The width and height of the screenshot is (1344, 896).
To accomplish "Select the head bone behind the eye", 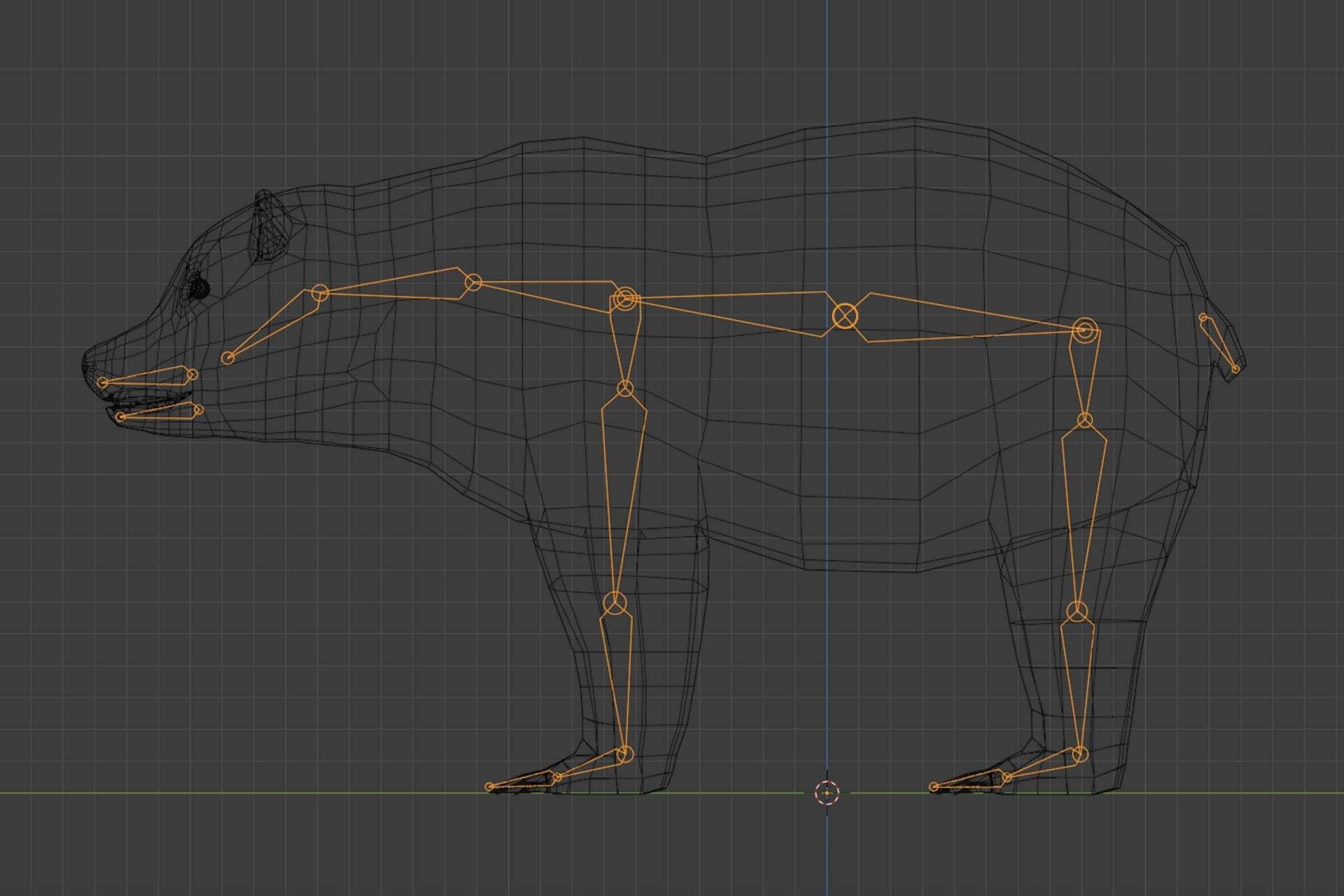I will [272, 325].
